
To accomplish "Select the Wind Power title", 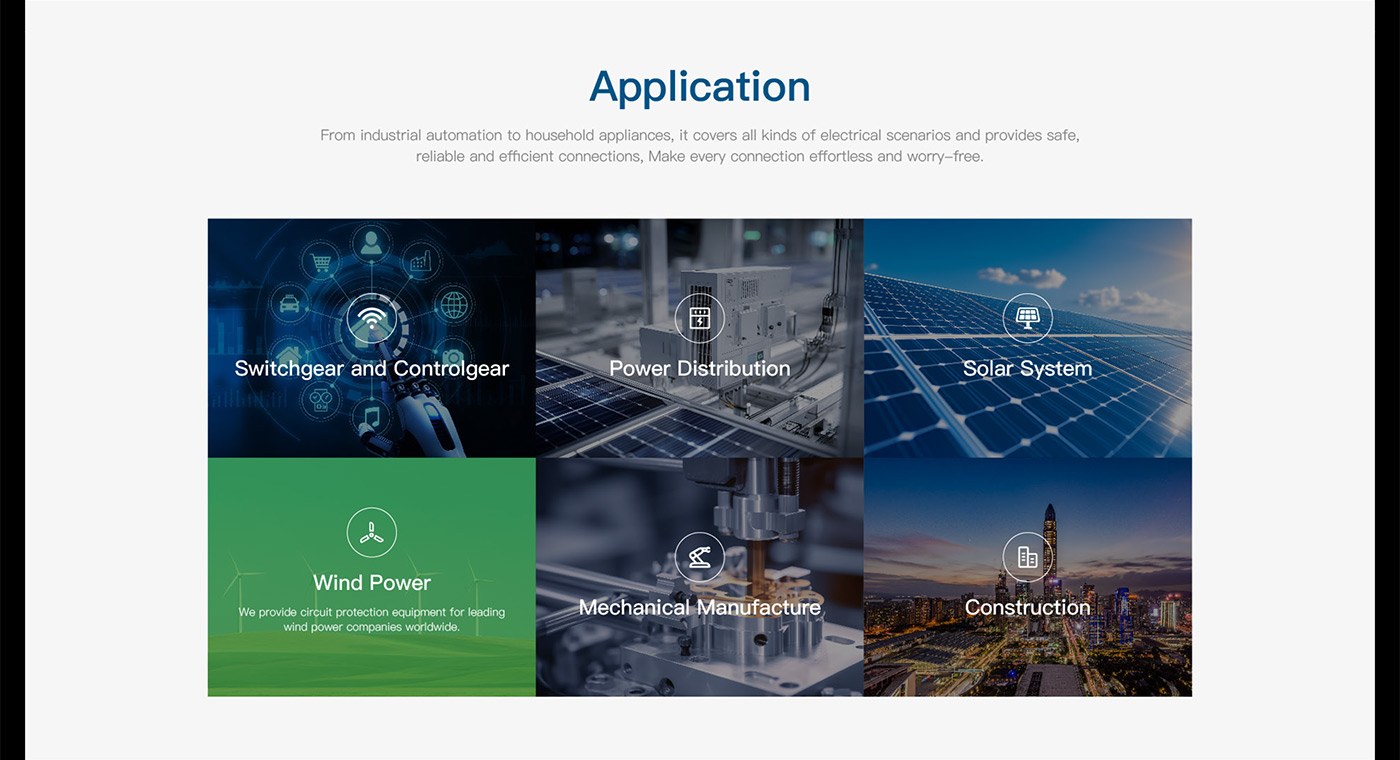I will pos(371,583).
